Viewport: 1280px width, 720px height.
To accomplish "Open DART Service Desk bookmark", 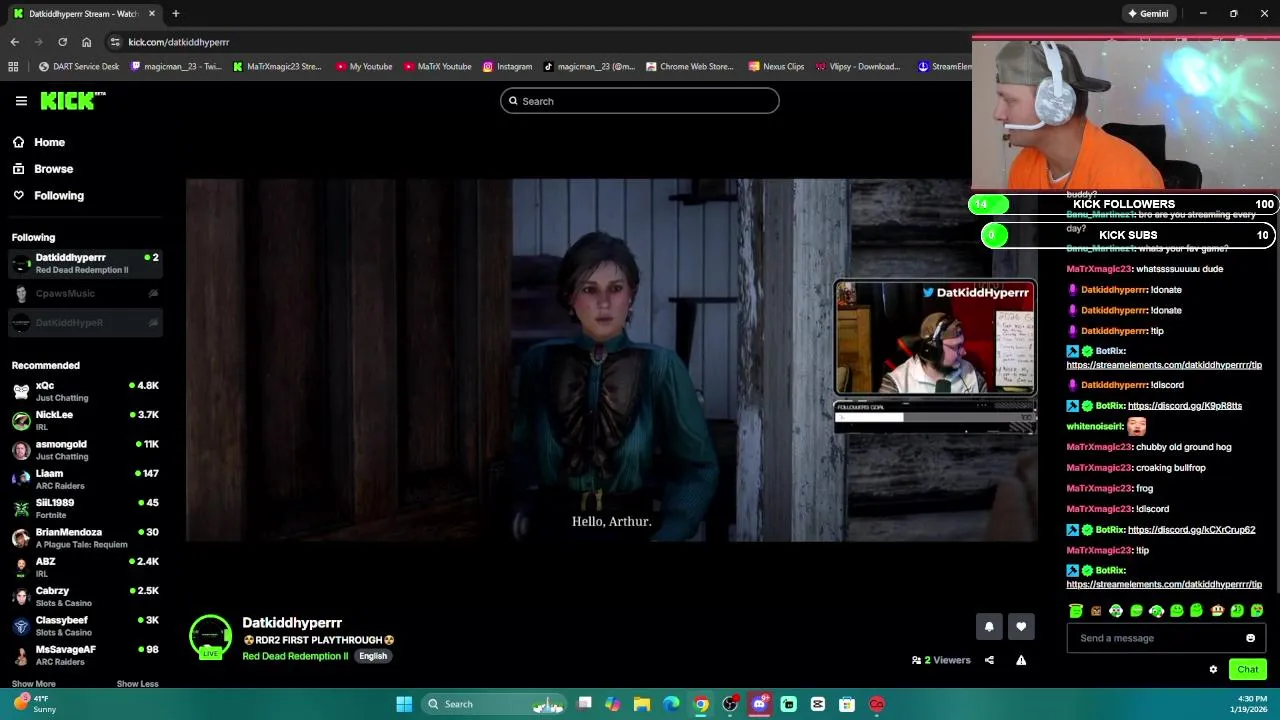I will point(79,67).
